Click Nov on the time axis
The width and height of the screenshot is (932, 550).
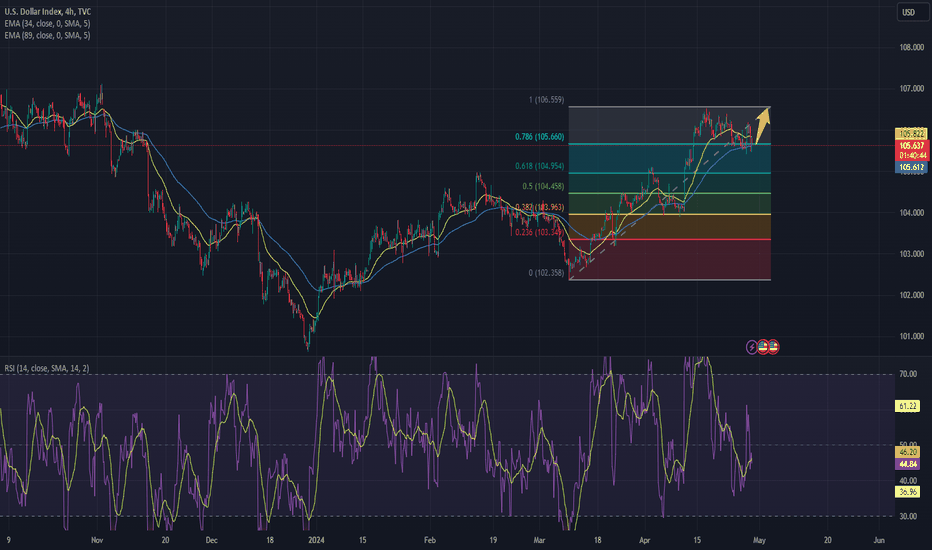point(97,540)
